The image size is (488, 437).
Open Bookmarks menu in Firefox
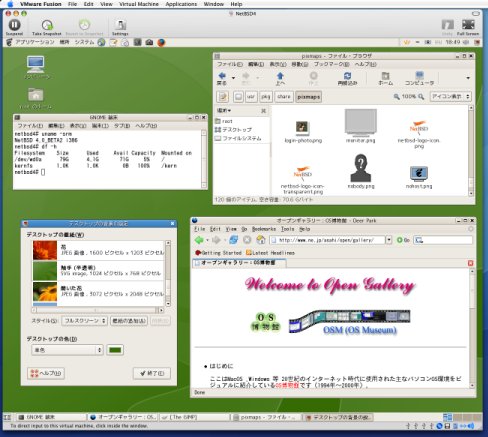pyautogui.click(x=264, y=229)
